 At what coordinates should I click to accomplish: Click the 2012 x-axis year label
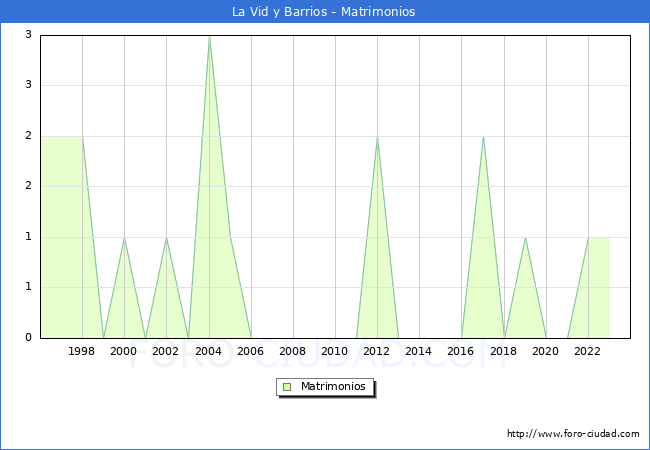coord(377,351)
